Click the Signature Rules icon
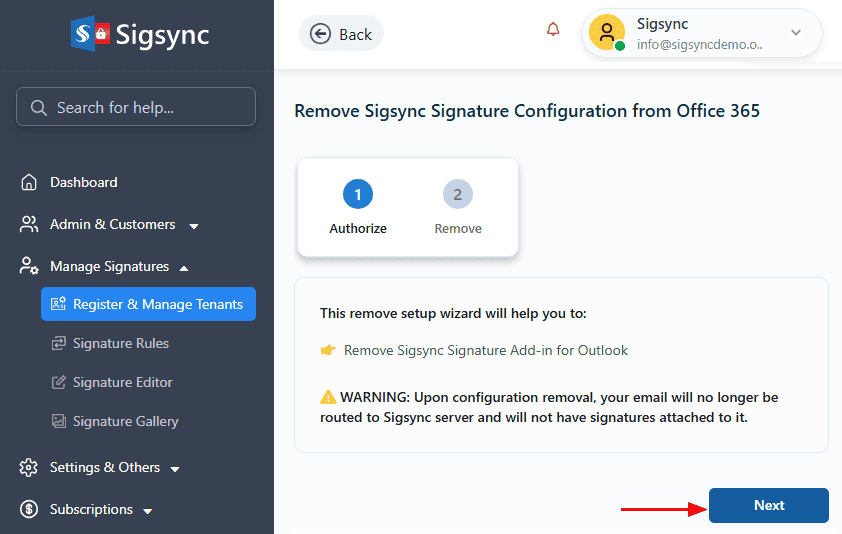Viewport: 842px width, 534px height. pyautogui.click(x=58, y=343)
